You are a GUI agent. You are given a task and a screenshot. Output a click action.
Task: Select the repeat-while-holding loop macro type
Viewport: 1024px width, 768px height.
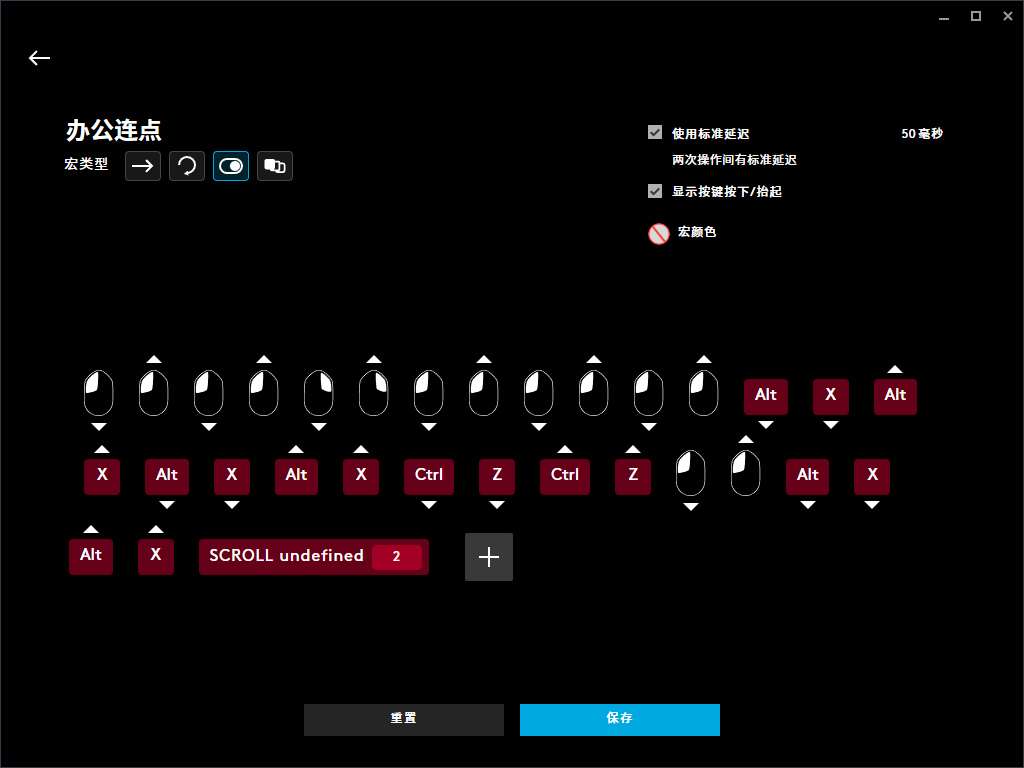click(187, 166)
